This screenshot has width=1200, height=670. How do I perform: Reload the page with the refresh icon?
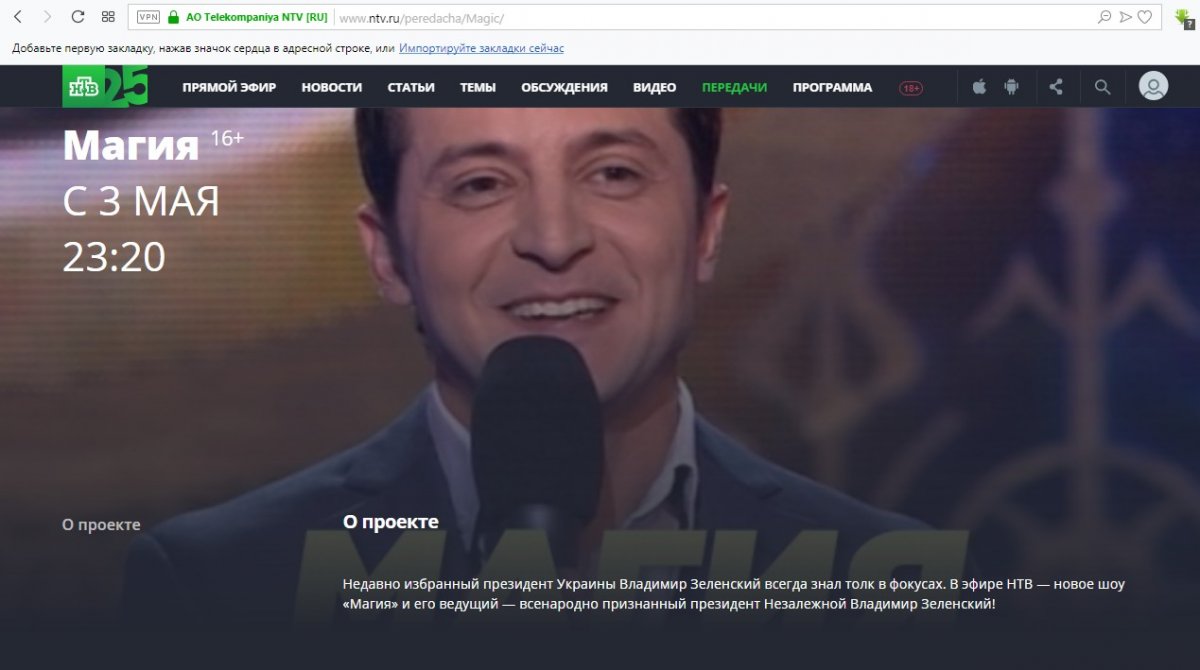coord(77,17)
